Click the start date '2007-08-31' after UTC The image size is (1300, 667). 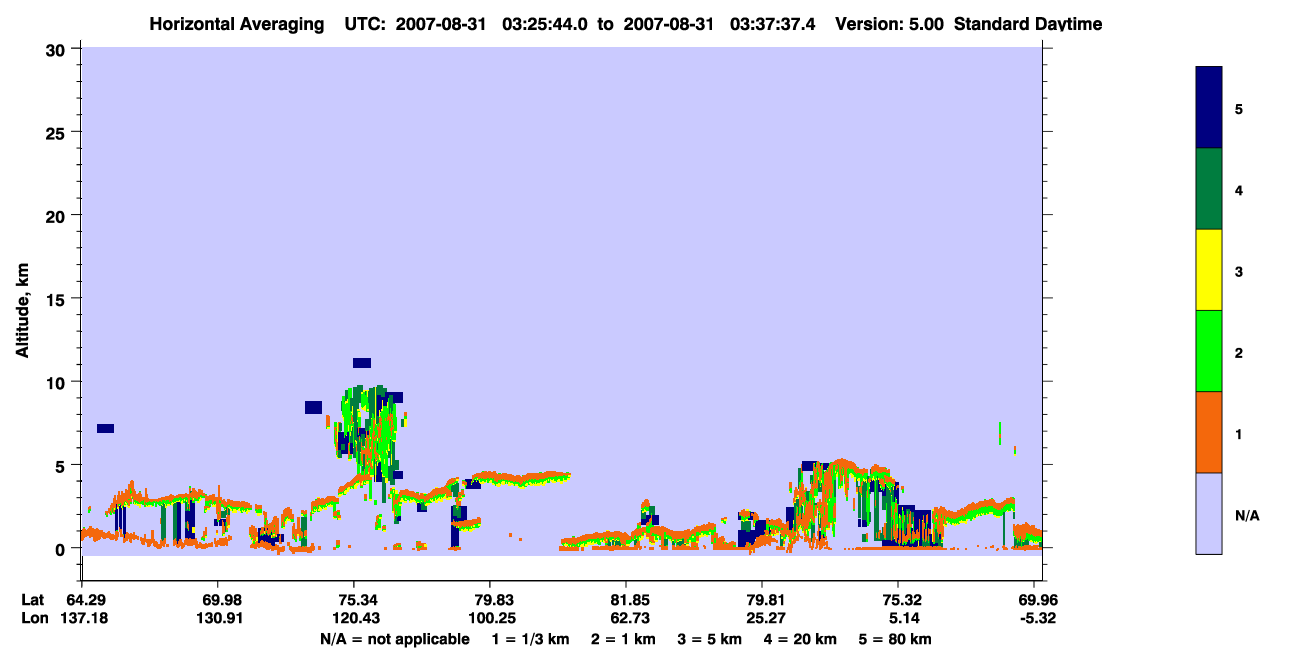coord(441,24)
